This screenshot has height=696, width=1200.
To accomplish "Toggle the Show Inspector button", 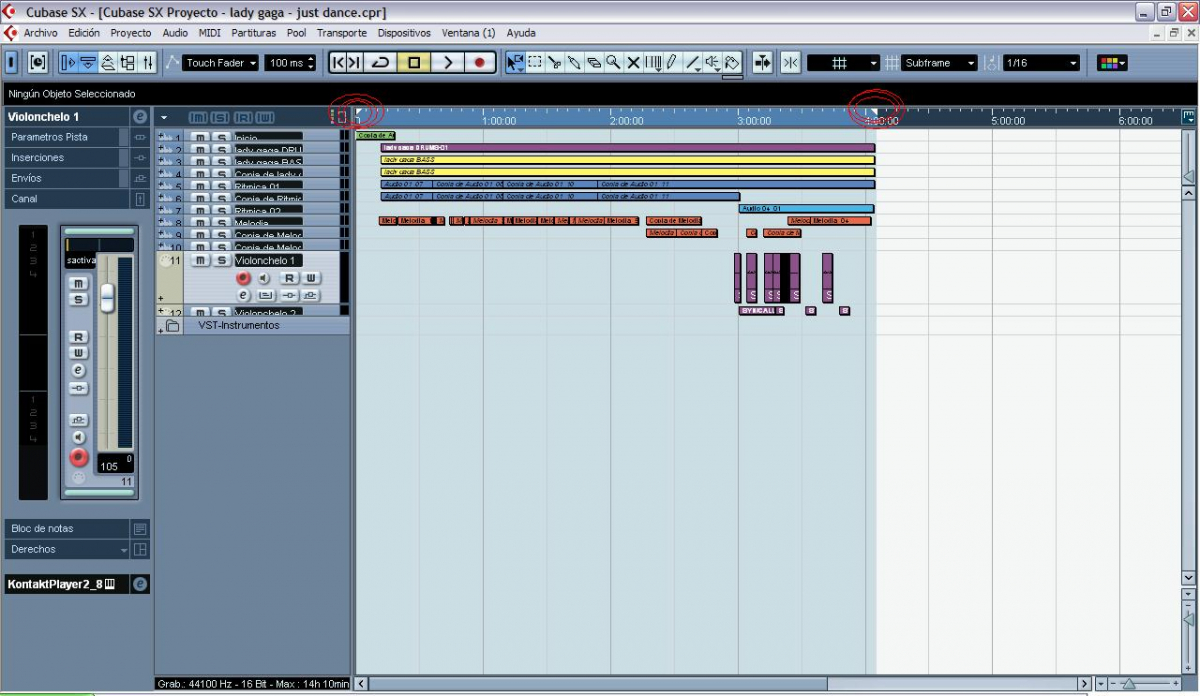I will coord(68,62).
